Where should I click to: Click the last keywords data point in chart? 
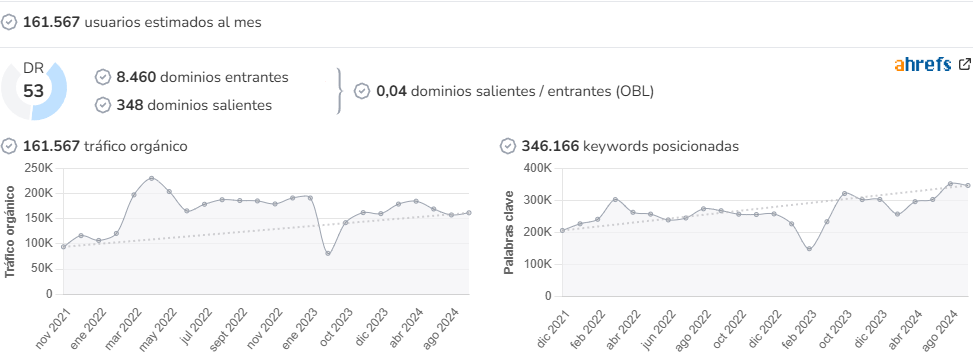[x=968, y=185]
